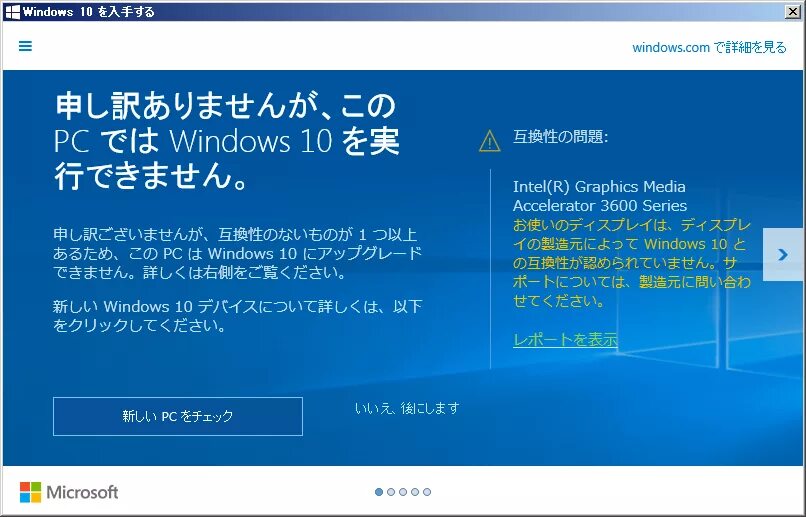806x517 pixels.
Task: Choose いいえ、後にします
Action: 407,409
